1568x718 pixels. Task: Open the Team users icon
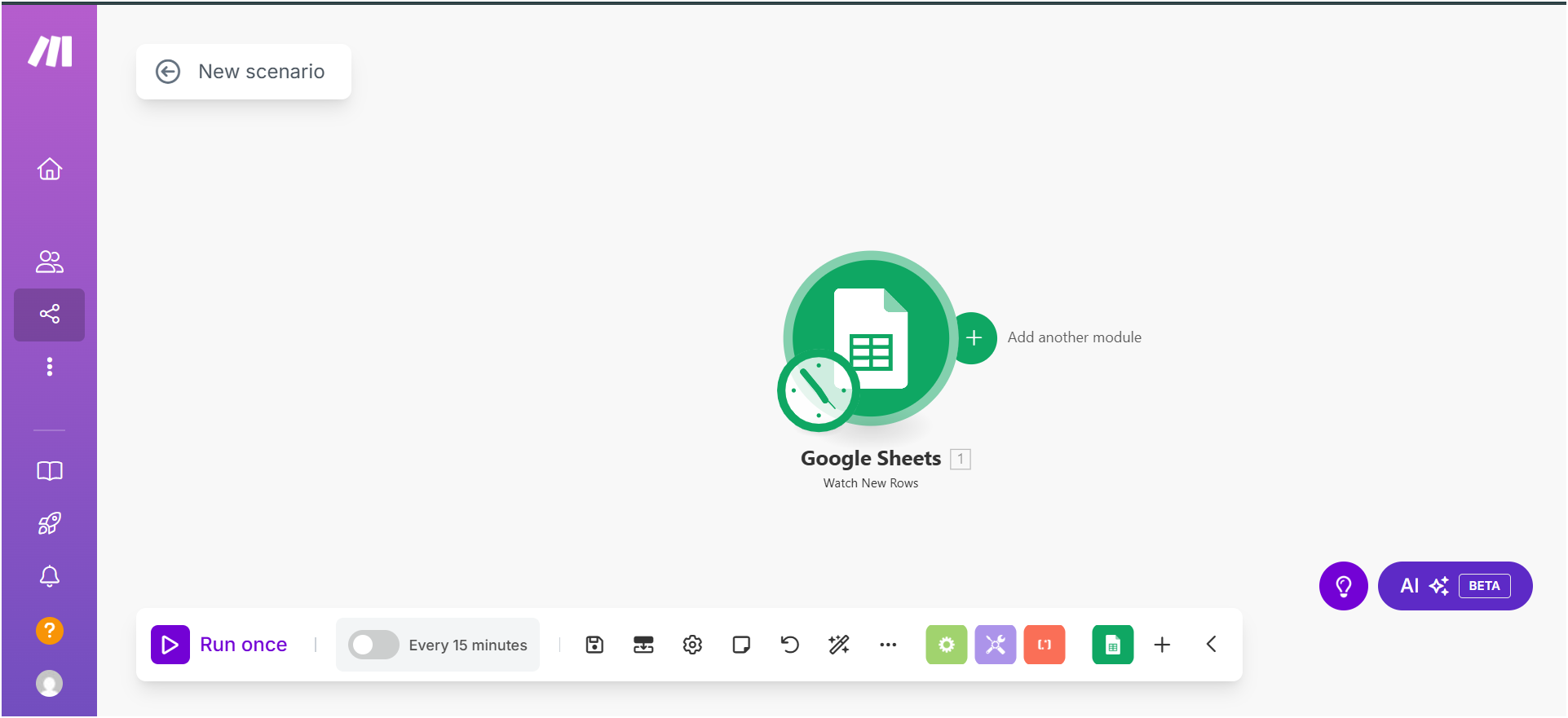(x=50, y=262)
